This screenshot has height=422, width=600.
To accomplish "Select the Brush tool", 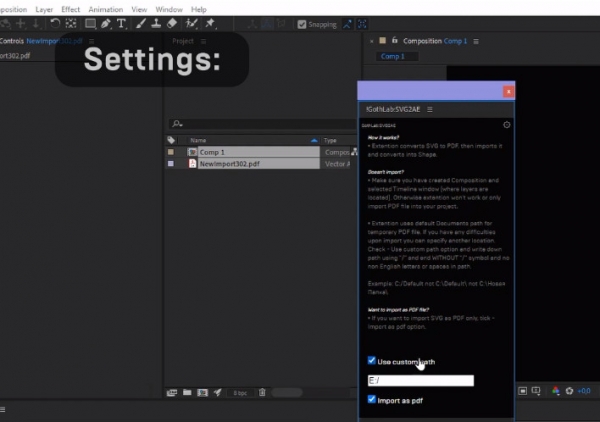I will tap(140, 23).
